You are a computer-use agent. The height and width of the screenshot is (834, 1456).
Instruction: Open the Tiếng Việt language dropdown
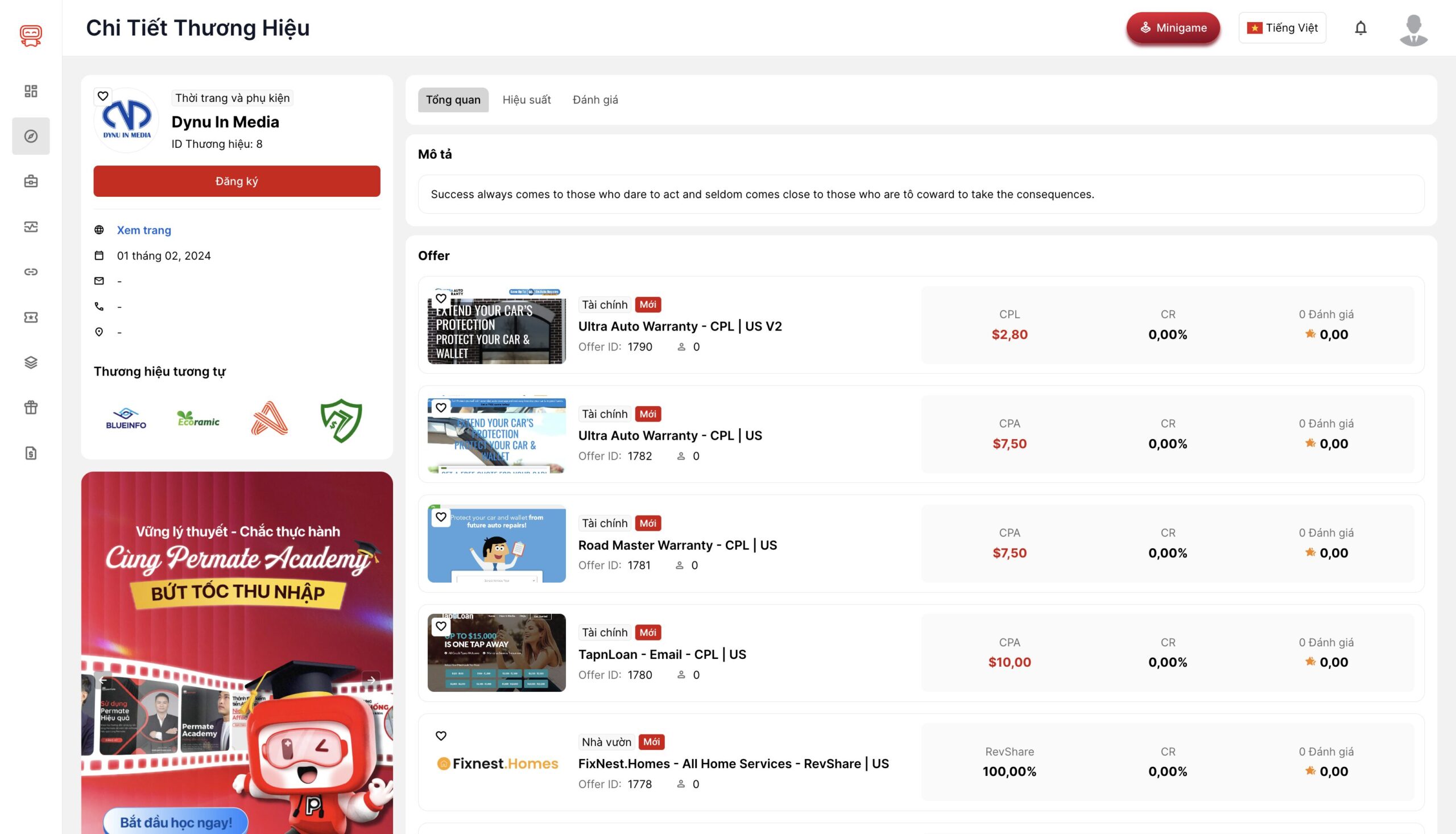point(1282,28)
